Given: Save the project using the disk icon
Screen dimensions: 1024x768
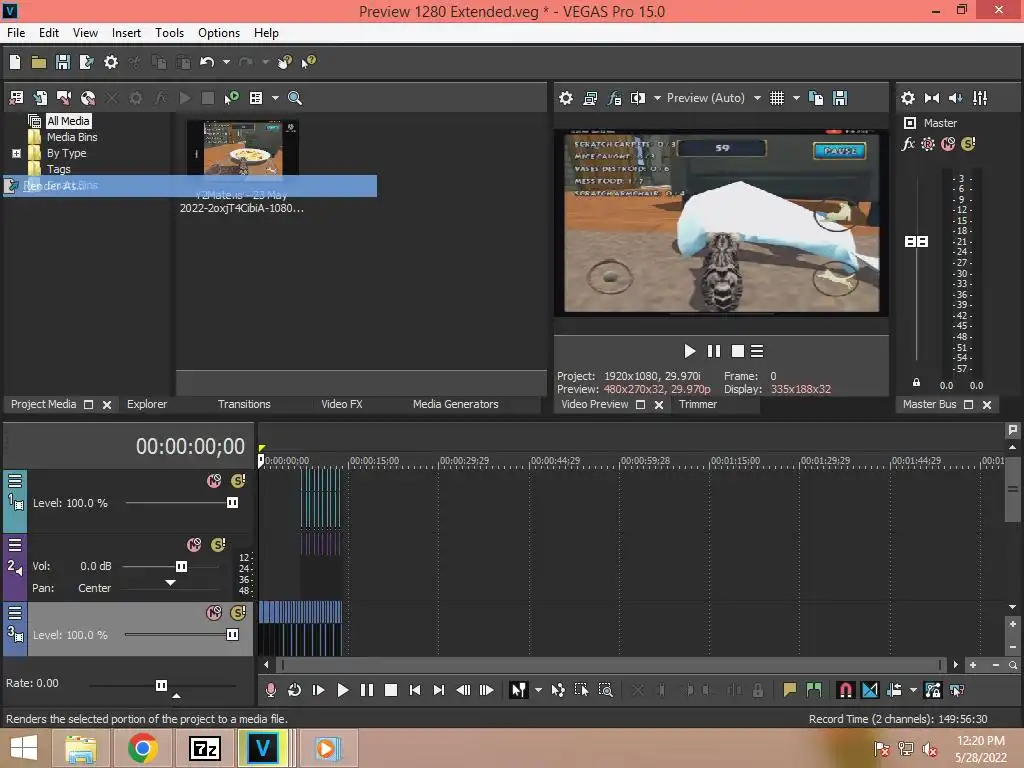Looking at the screenshot, I should coord(63,62).
